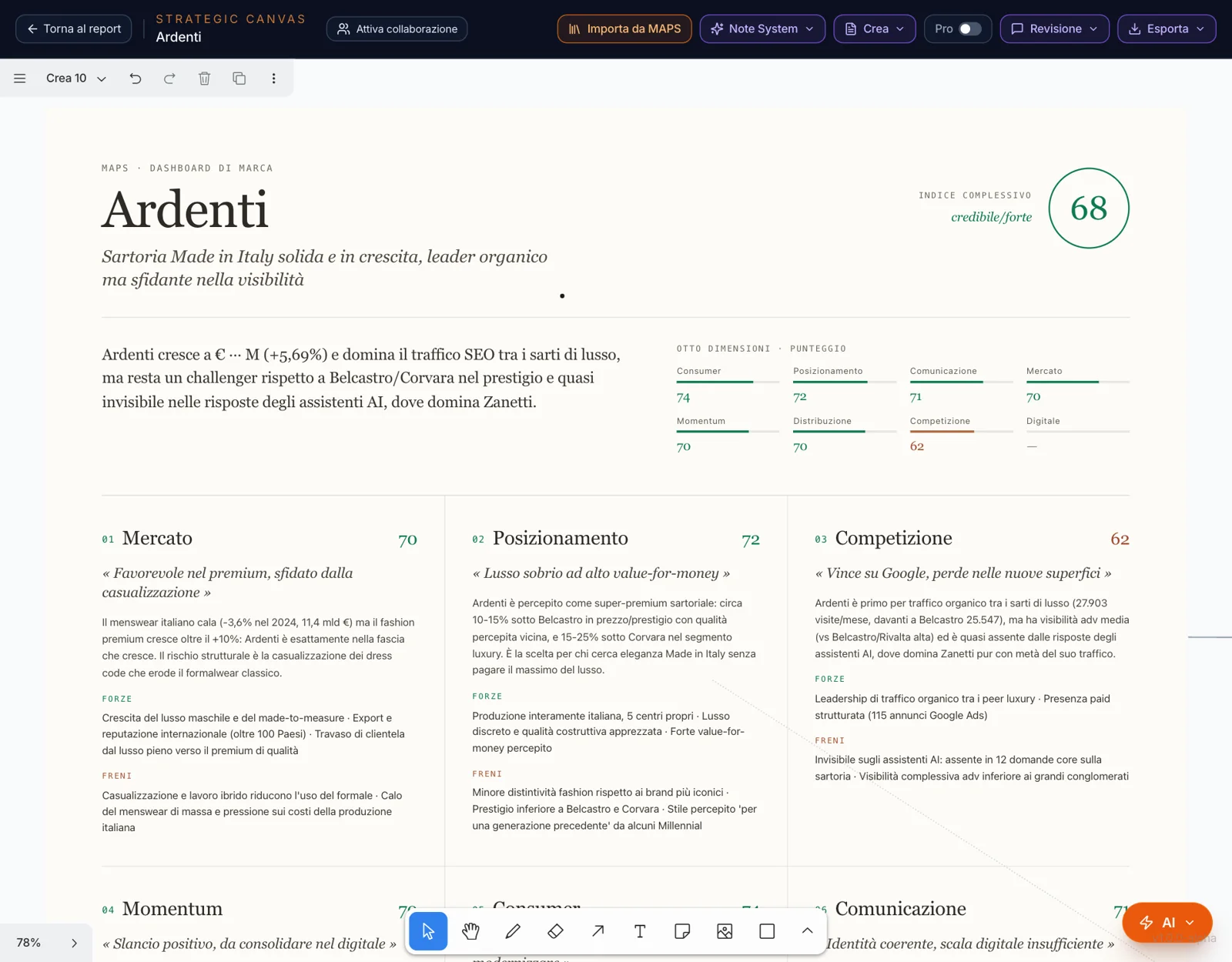The height and width of the screenshot is (962, 1232).
Task: Open the Esporta dropdown
Action: click(x=1167, y=28)
